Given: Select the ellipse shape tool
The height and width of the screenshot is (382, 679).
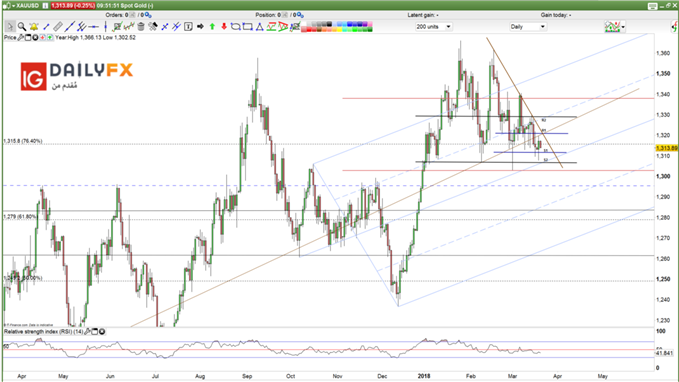Looking at the screenshot, I should pyautogui.click(x=236, y=27).
